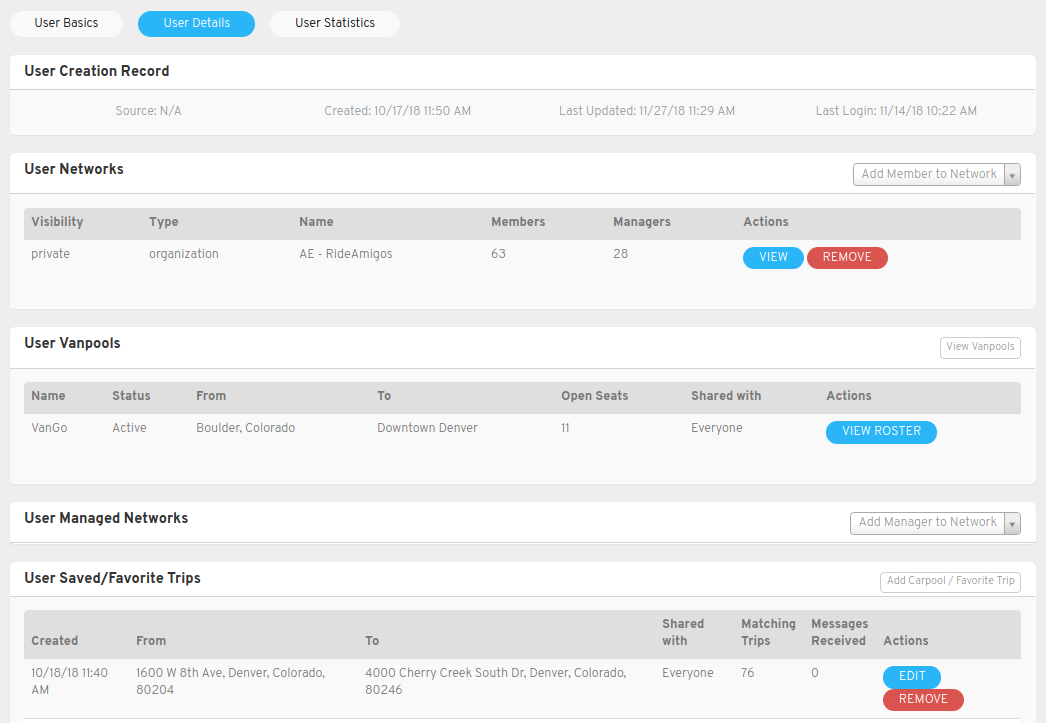Click the 'private' visibility cell
The image size is (1046, 723).
[x=51, y=254]
